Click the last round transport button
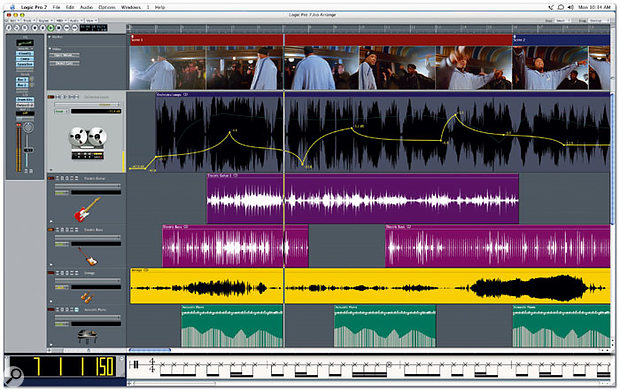The height and width of the screenshot is (390, 620). point(74,28)
